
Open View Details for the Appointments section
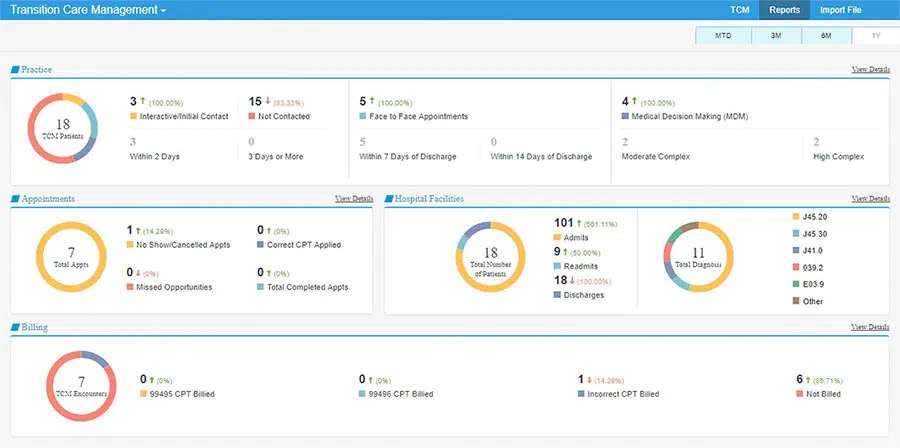tap(354, 198)
